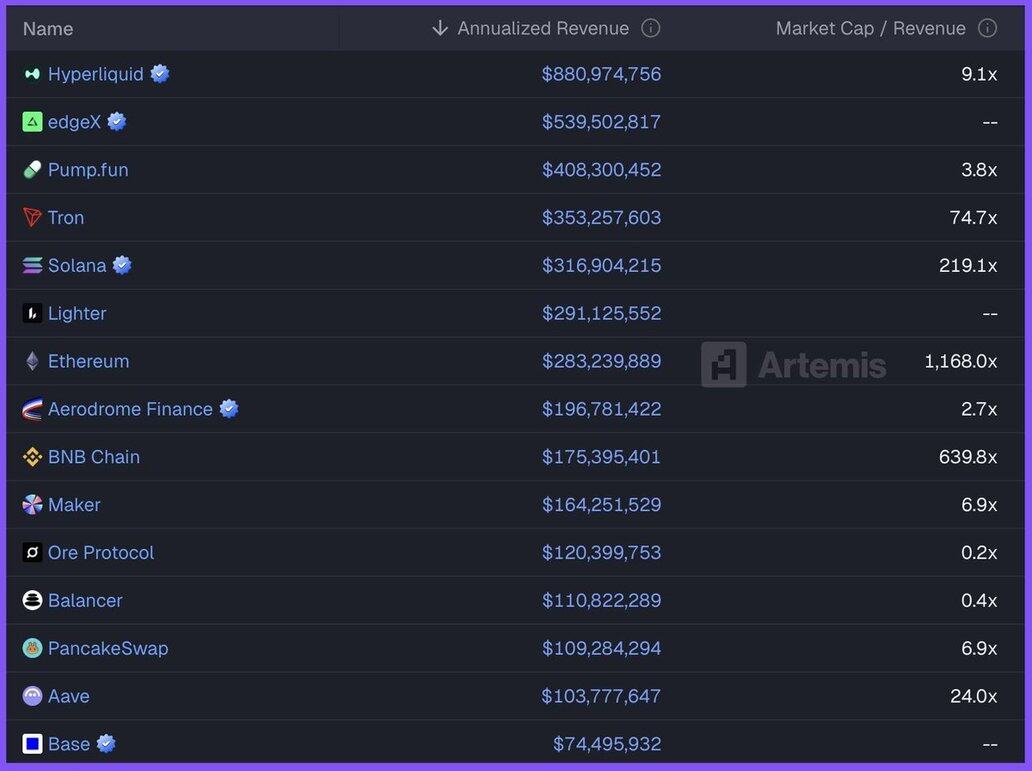This screenshot has width=1032, height=771.
Task: Click the Market Cap / Revenue info icon
Action: click(987, 28)
